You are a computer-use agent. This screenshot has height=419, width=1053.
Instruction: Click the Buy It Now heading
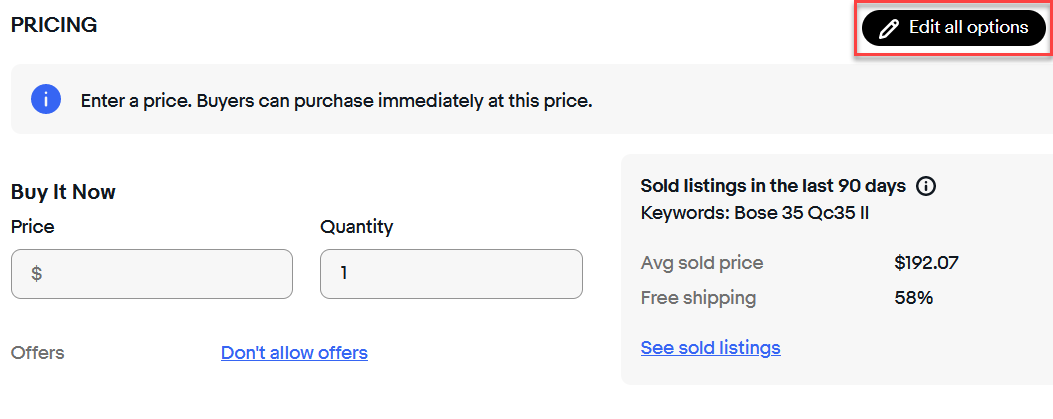63,192
